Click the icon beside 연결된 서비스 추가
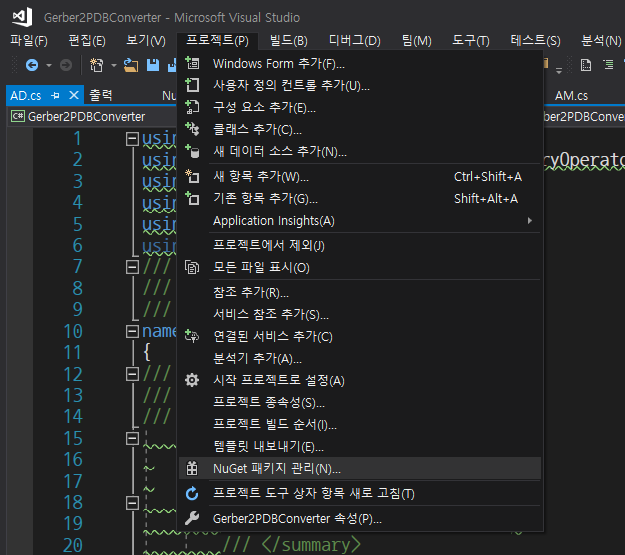The width and height of the screenshot is (625, 555). pos(192,336)
